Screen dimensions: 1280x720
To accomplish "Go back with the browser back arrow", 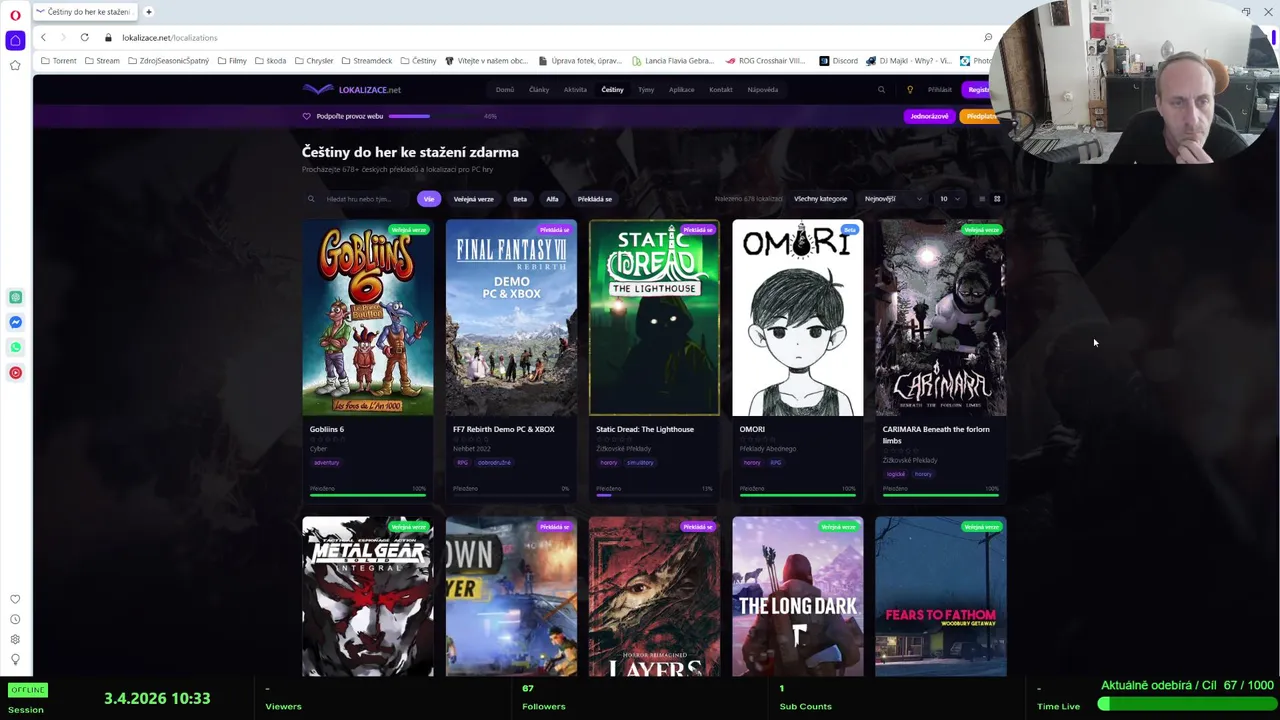I will (x=43, y=38).
